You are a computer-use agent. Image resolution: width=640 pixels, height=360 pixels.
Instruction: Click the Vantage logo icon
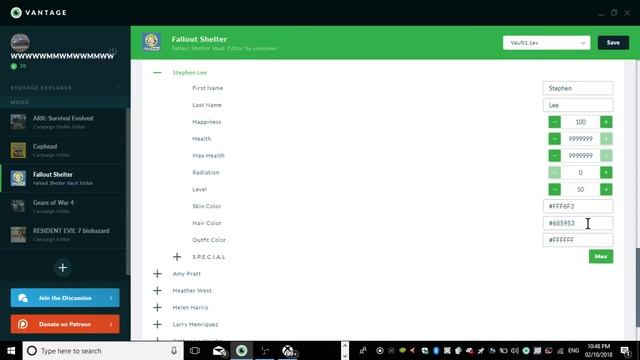16,13
